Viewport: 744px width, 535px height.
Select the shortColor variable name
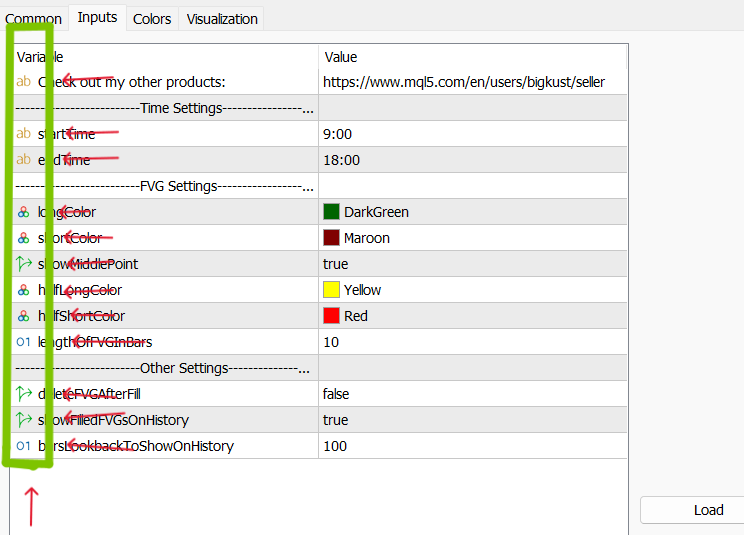tap(70, 238)
